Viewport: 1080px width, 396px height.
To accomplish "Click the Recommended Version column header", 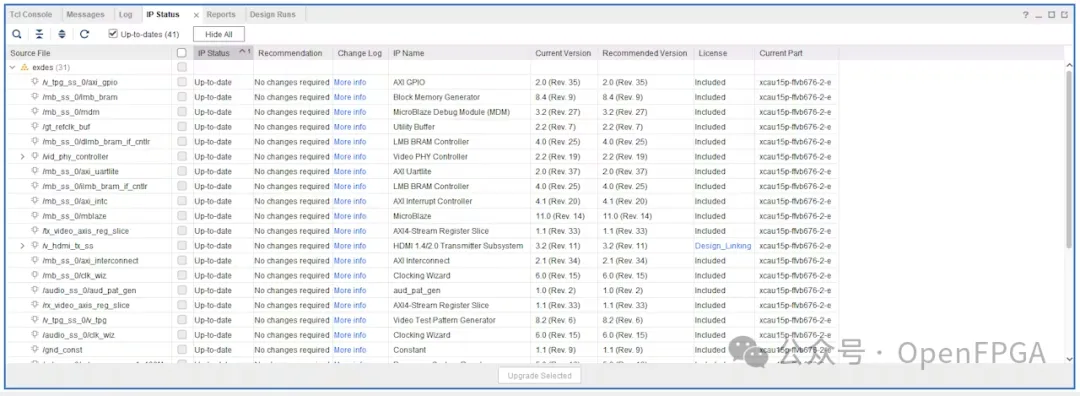I will point(645,53).
